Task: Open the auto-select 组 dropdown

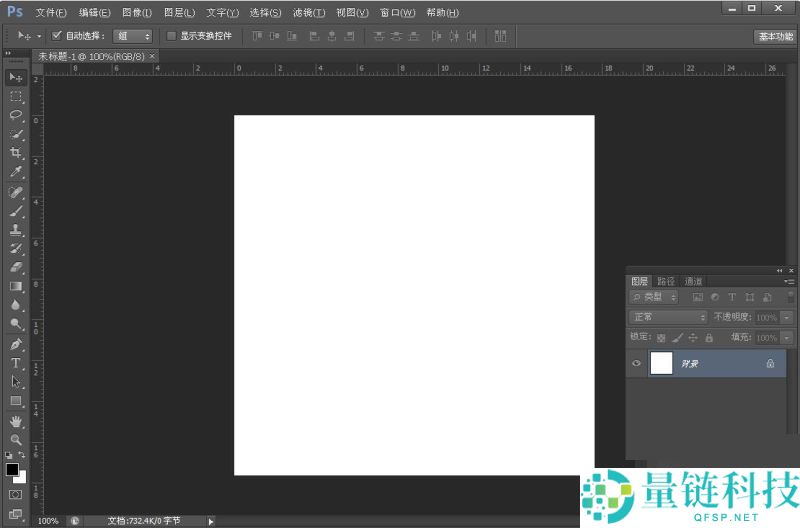Action: point(132,35)
